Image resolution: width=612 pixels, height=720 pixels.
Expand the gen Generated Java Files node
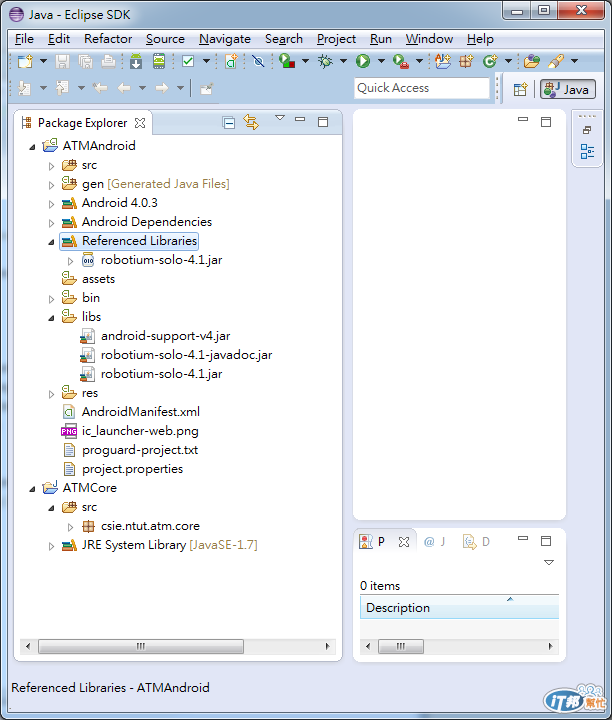click(x=51, y=185)
